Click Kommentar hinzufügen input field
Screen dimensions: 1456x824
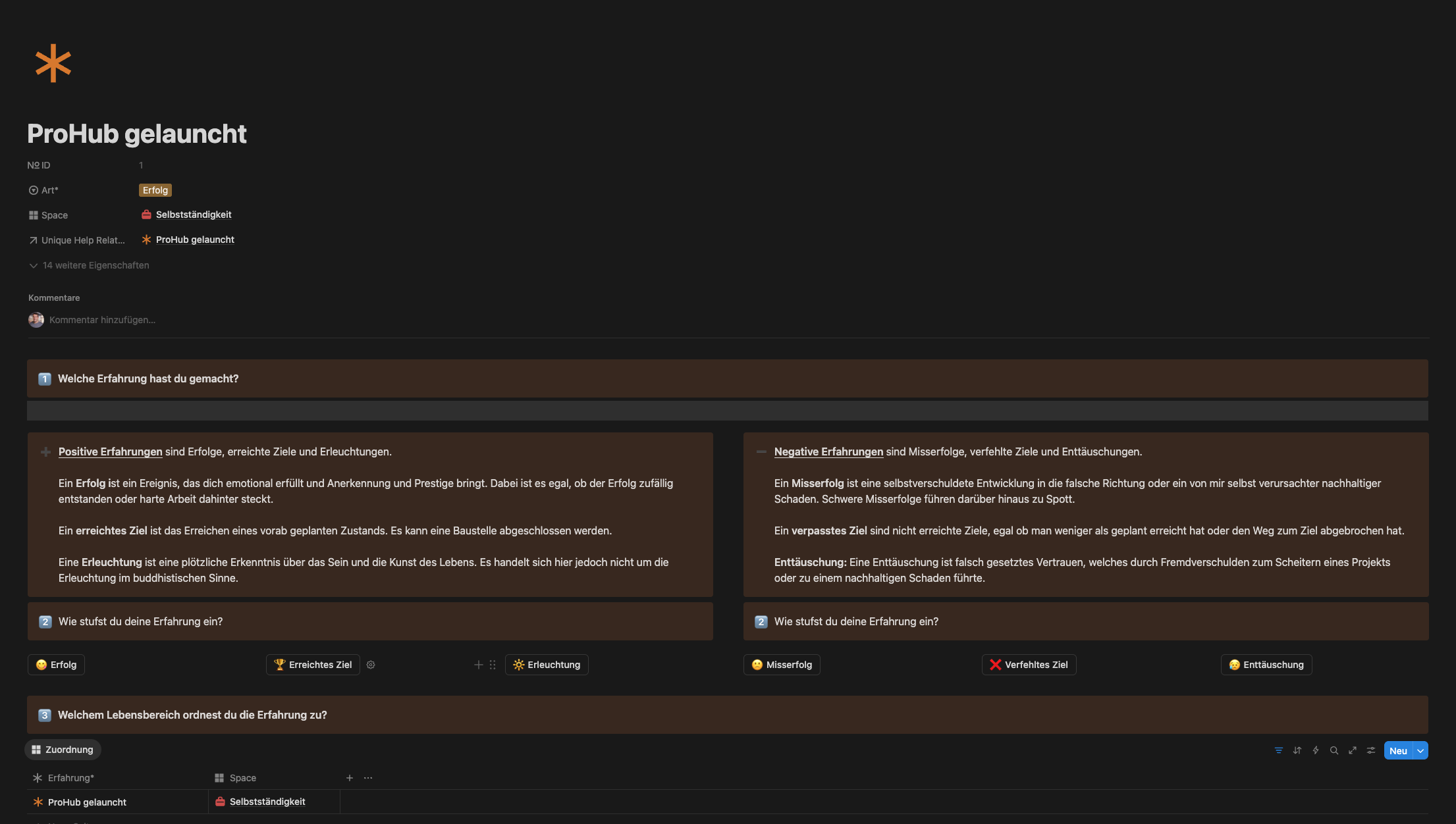tap(102, 320)
